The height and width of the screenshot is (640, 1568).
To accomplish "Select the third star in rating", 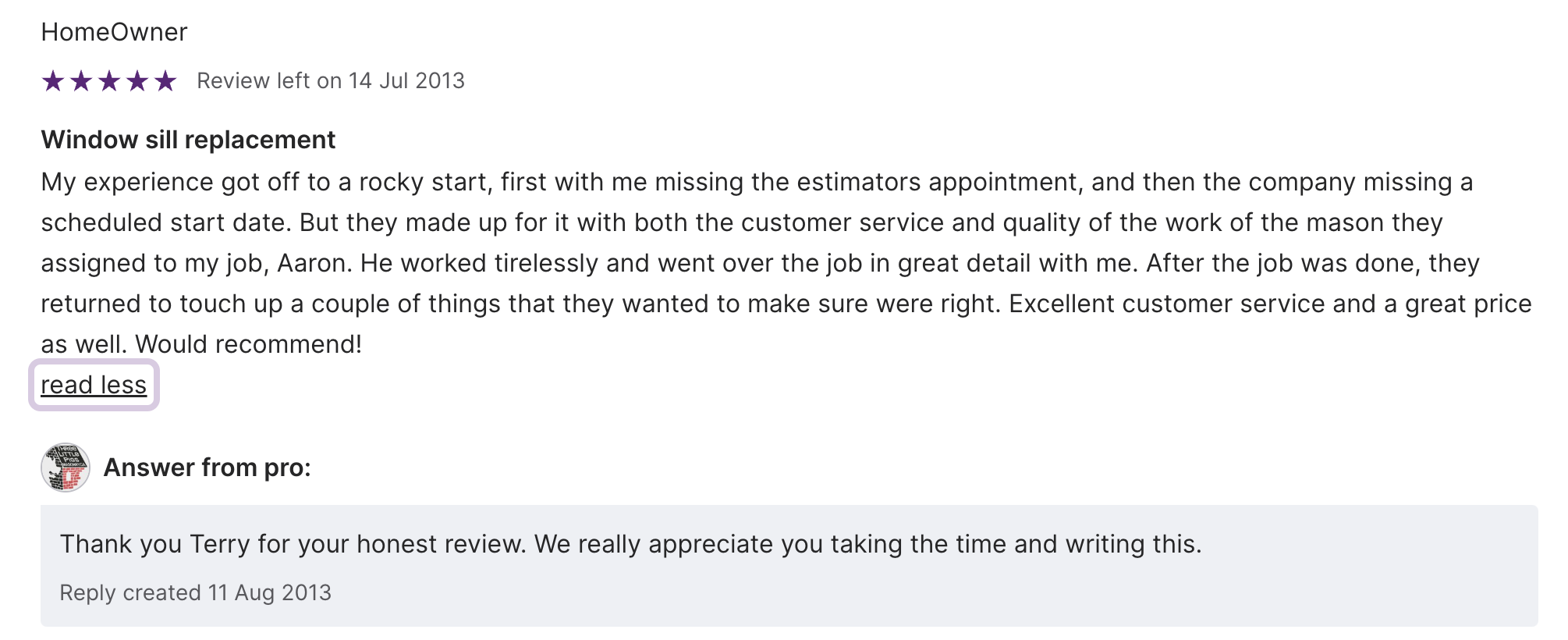I will coord(109,81).
